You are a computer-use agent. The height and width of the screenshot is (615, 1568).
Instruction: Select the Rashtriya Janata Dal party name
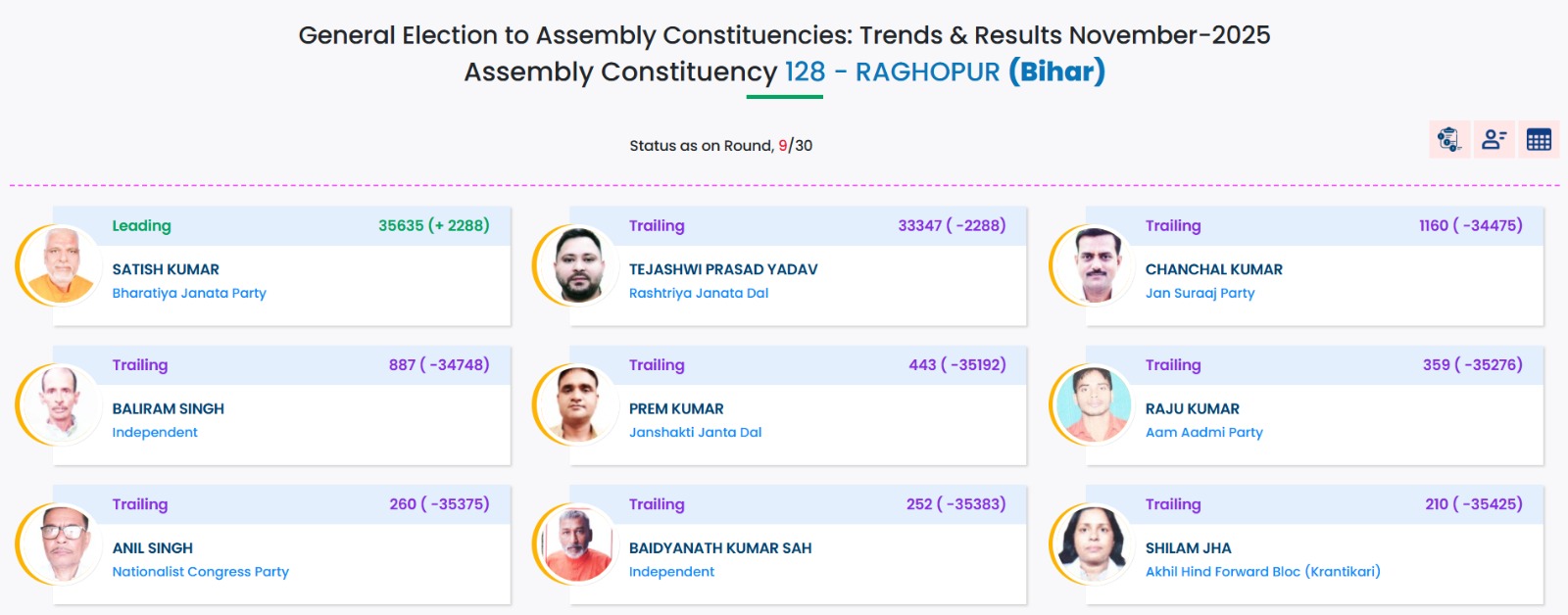[x=699, y=293]
